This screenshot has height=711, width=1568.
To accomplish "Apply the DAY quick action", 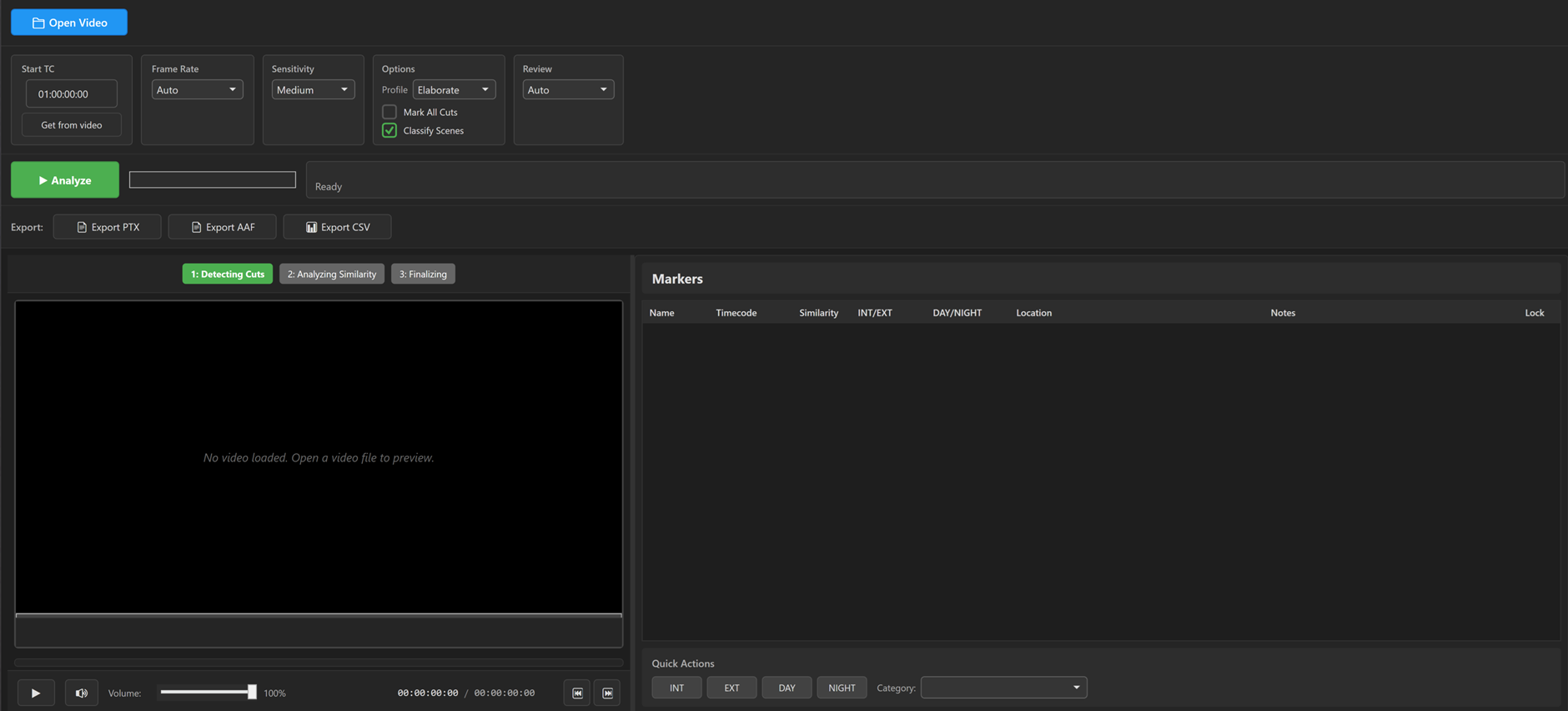I will (787, 688).
